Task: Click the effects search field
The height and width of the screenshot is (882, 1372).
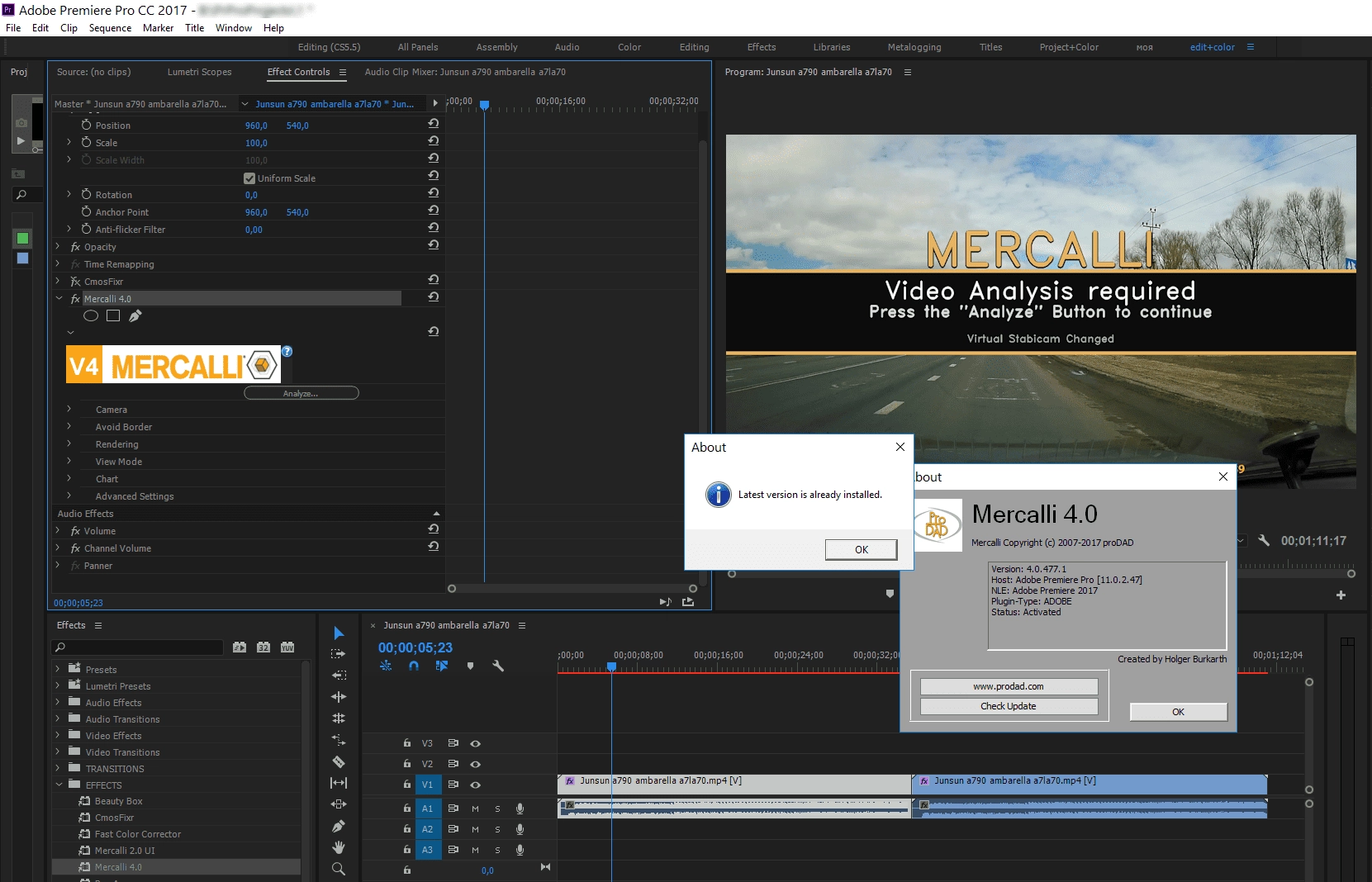Action: (x=137, y=647)
